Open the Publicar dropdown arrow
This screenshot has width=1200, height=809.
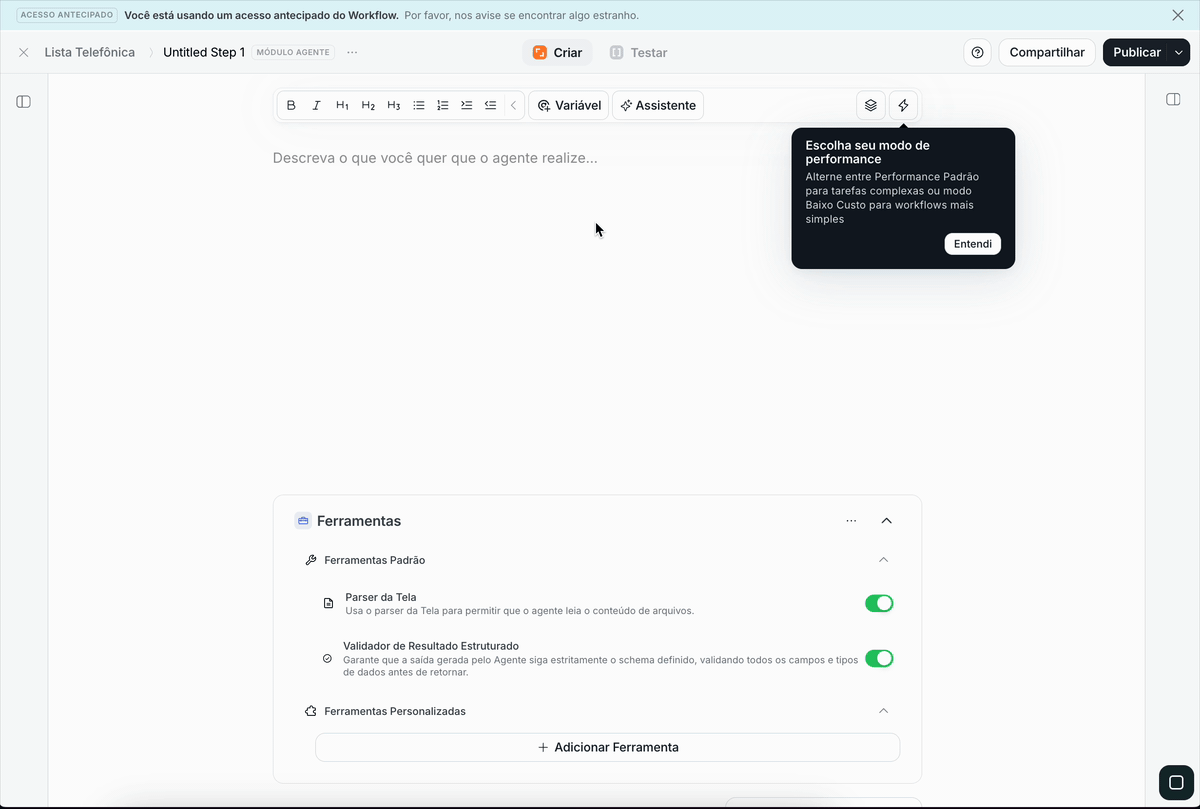click(x=1179, y=52)
